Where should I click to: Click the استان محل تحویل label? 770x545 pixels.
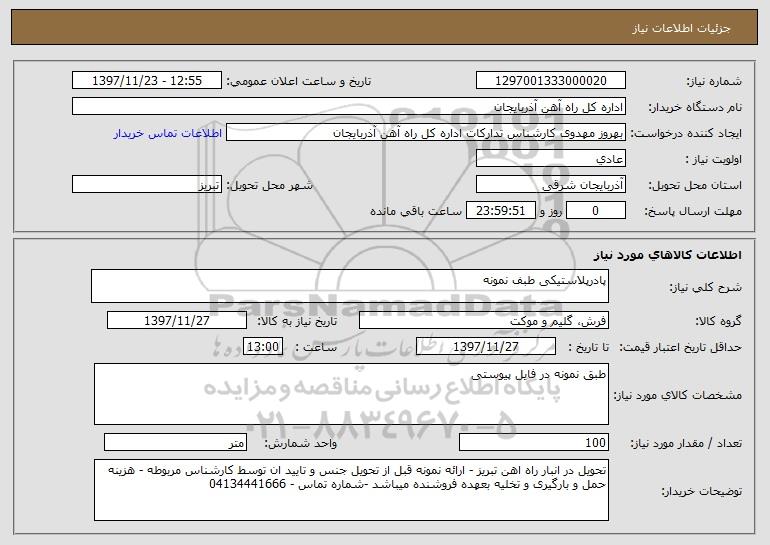[695, 186]
